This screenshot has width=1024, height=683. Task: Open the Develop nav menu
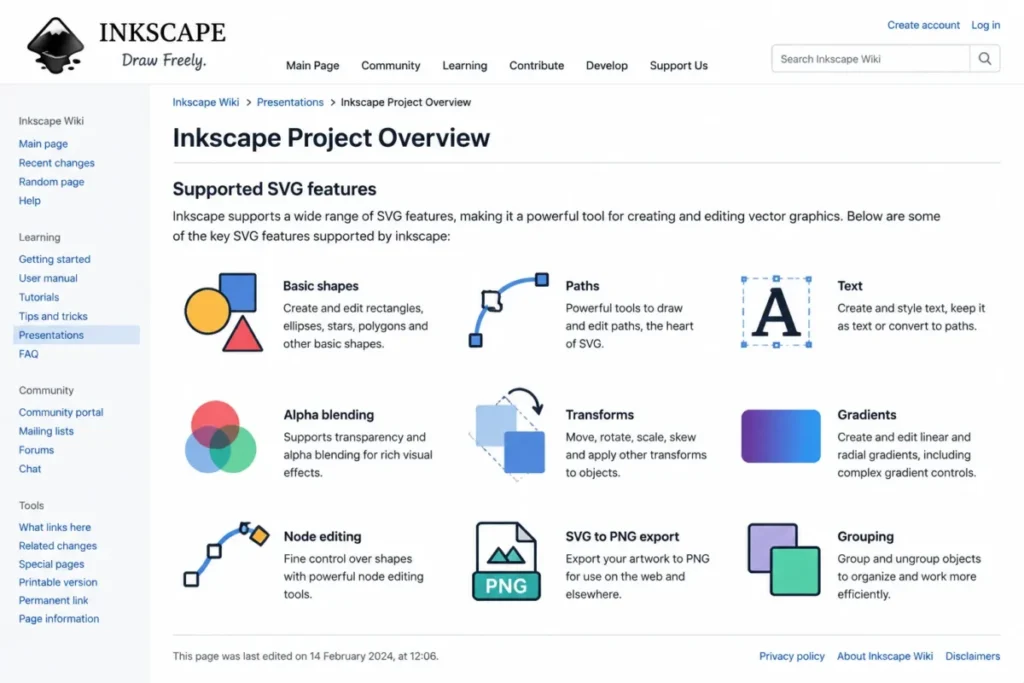click(x=607, y=65)
